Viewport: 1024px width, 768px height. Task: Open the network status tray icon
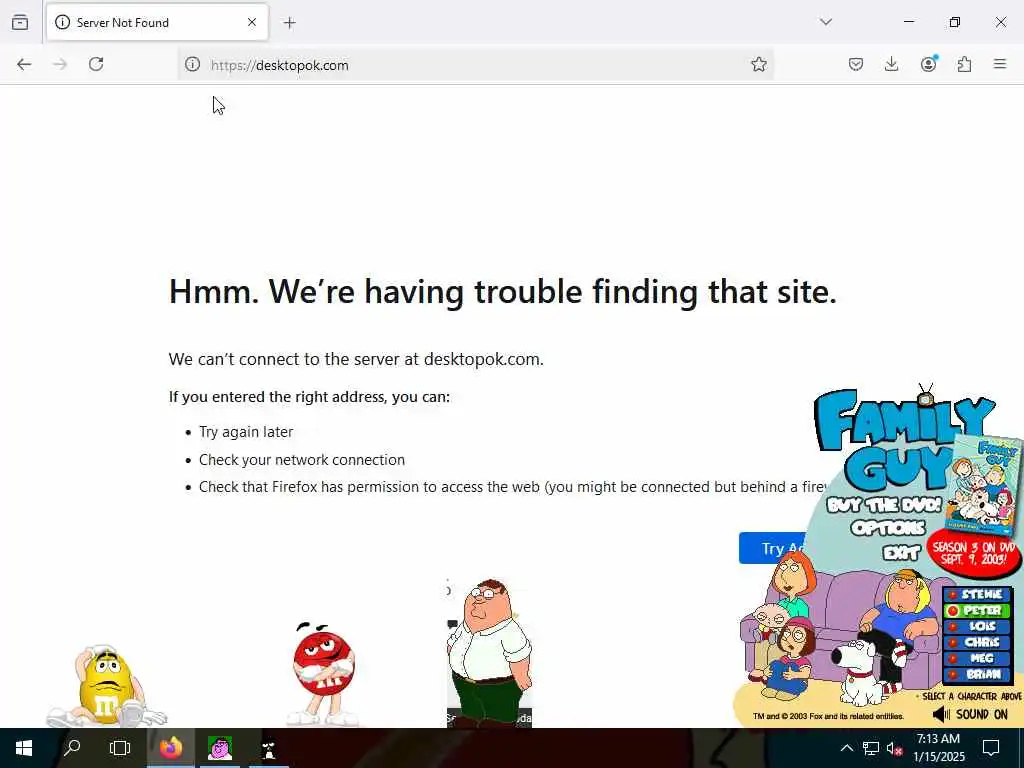[871, 748]
